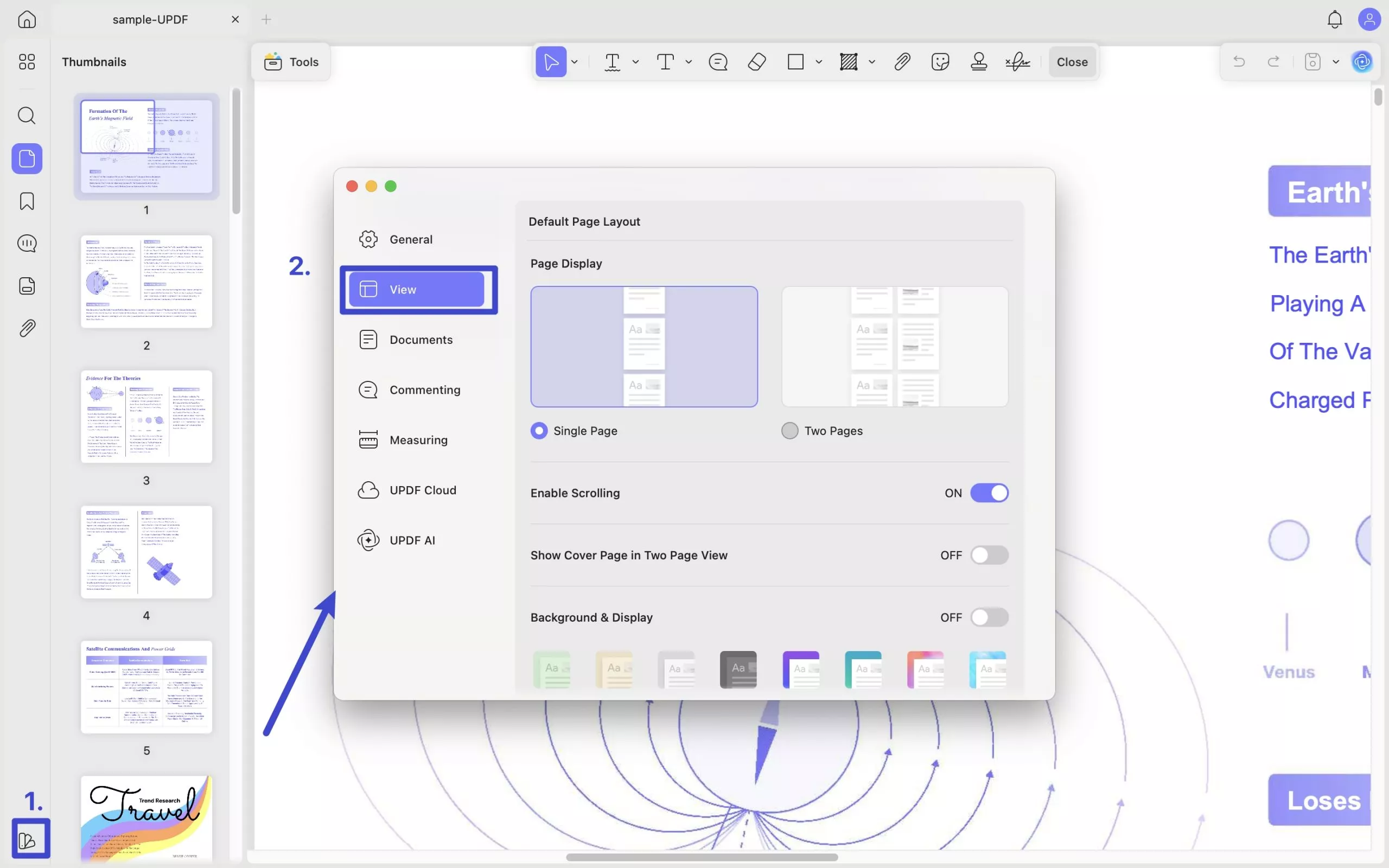Viewport: 1389px width, 868px height.
Task: Open the notifications bell
Action: pyautogui.click(x=1335, y=20)
